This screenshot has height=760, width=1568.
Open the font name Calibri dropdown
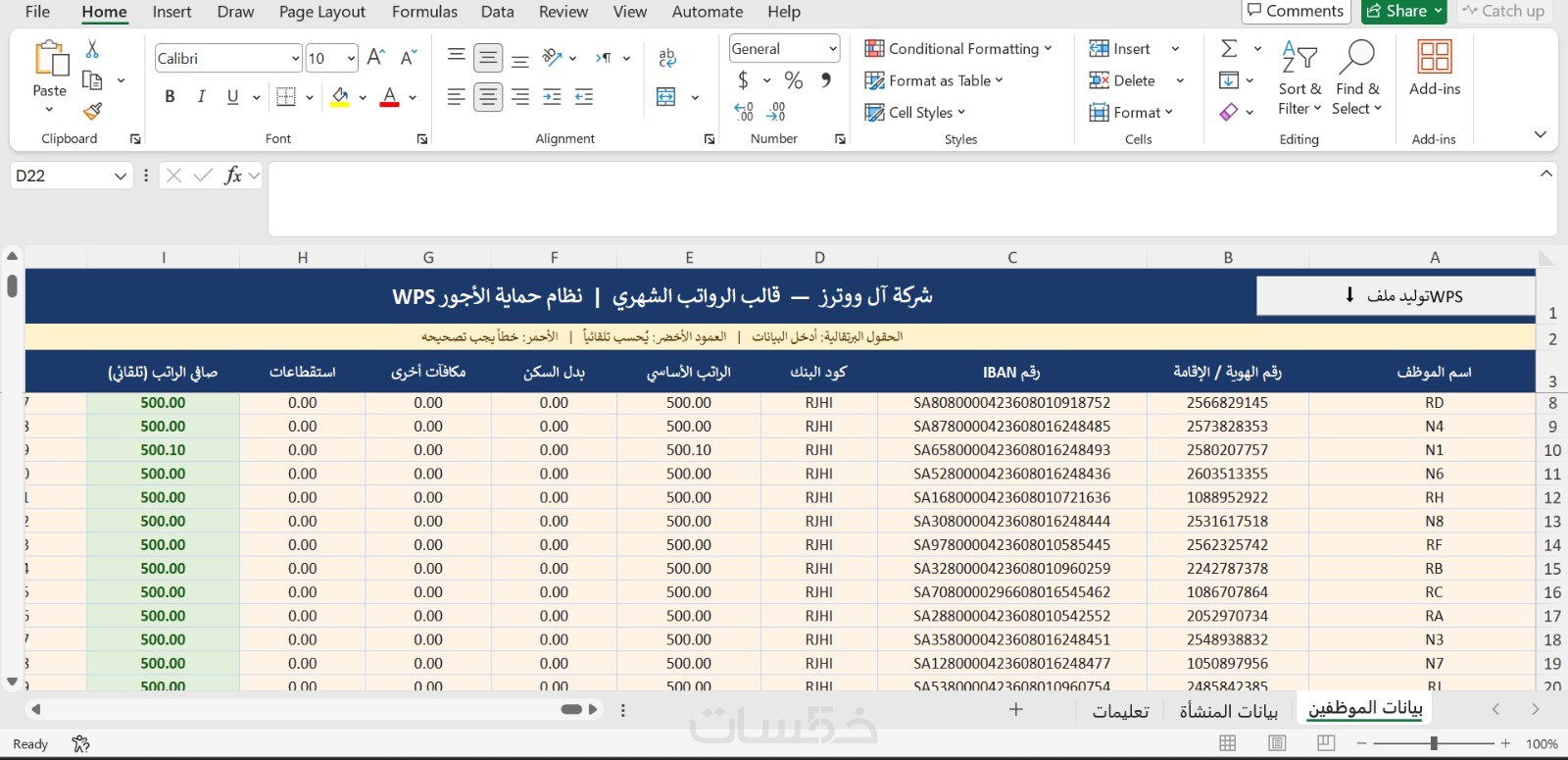(295, 59)
